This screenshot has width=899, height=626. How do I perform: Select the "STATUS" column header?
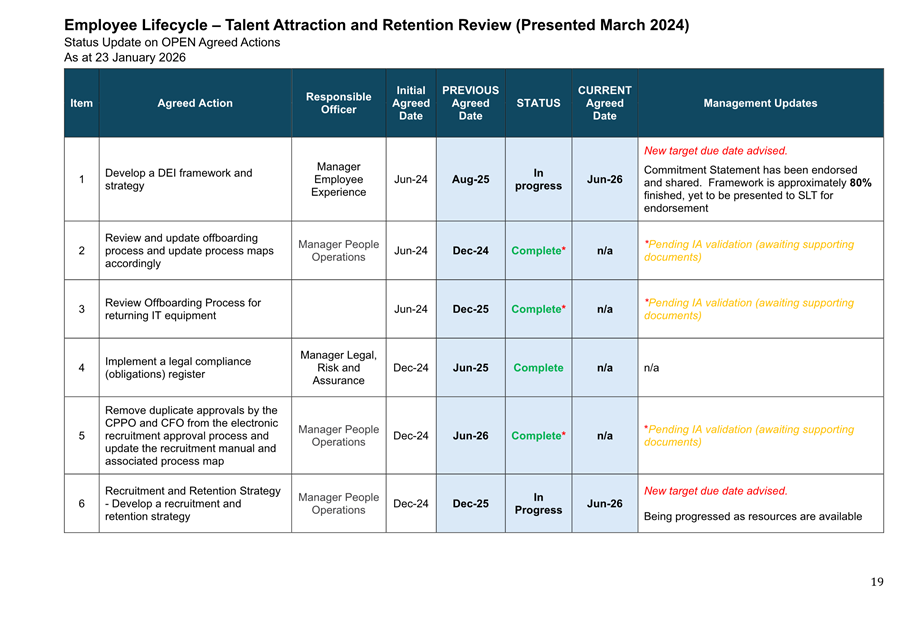pos(538,103)
